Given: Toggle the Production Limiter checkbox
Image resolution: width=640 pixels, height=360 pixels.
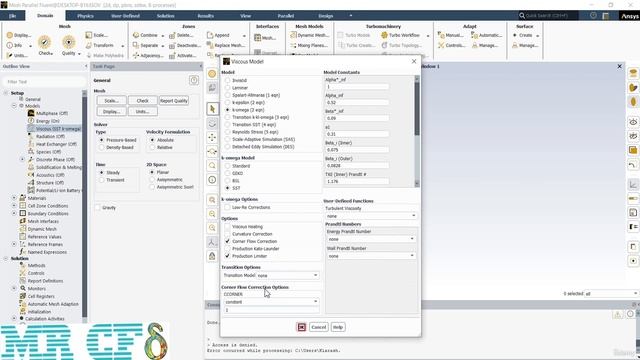Looking at the screenshot, I should (x=227, y=256).
